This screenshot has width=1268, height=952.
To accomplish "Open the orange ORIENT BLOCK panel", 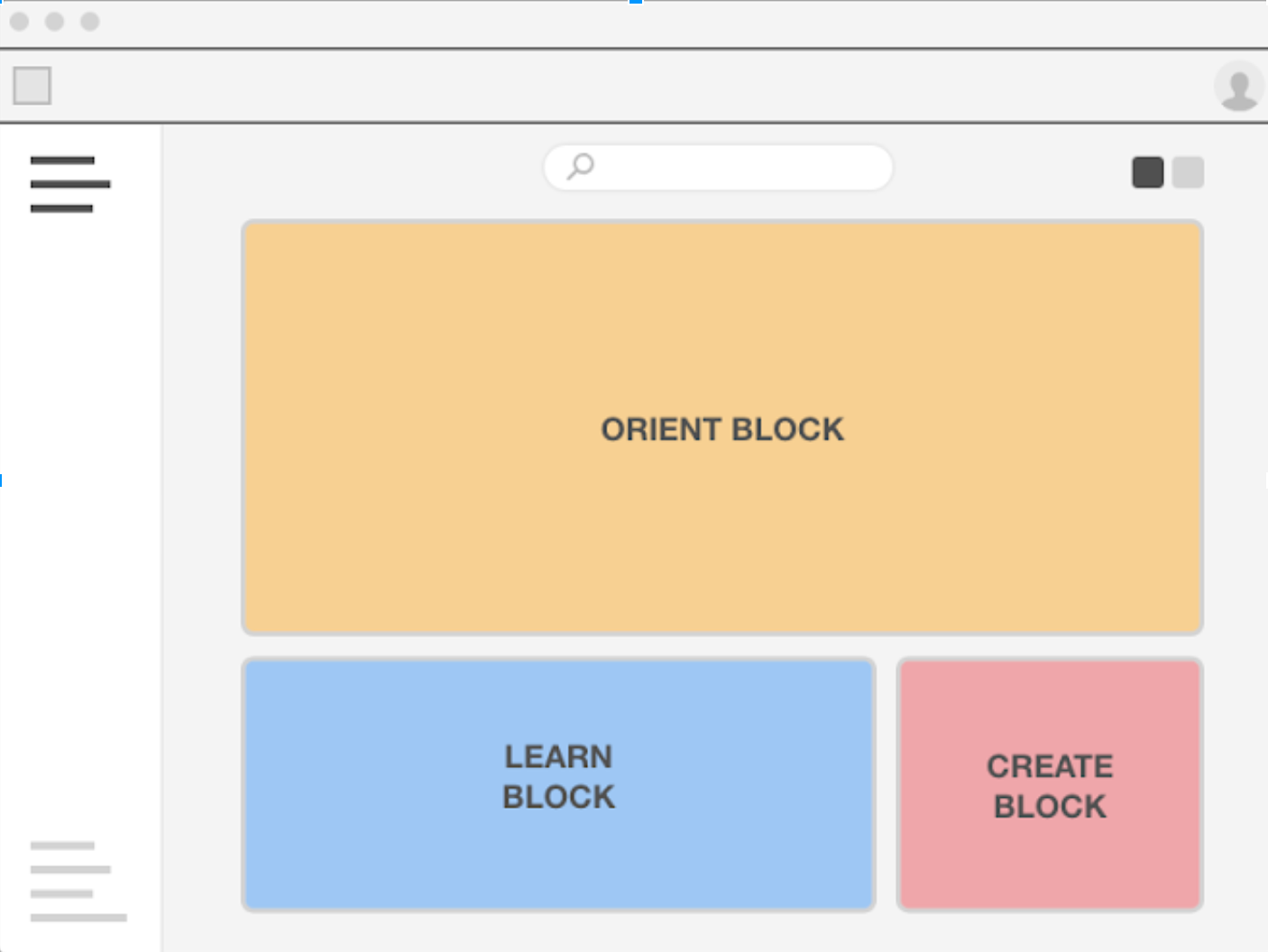I will click(x=722, y=428).
